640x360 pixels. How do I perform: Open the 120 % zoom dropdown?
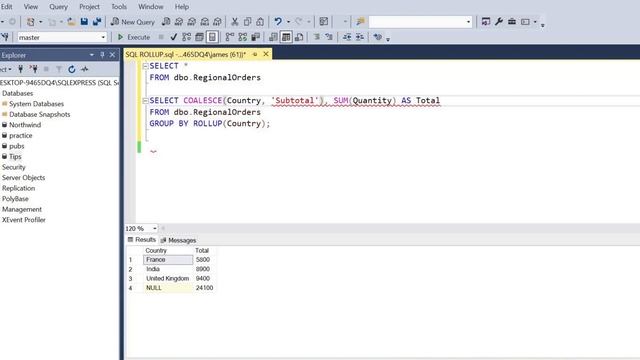155,229
